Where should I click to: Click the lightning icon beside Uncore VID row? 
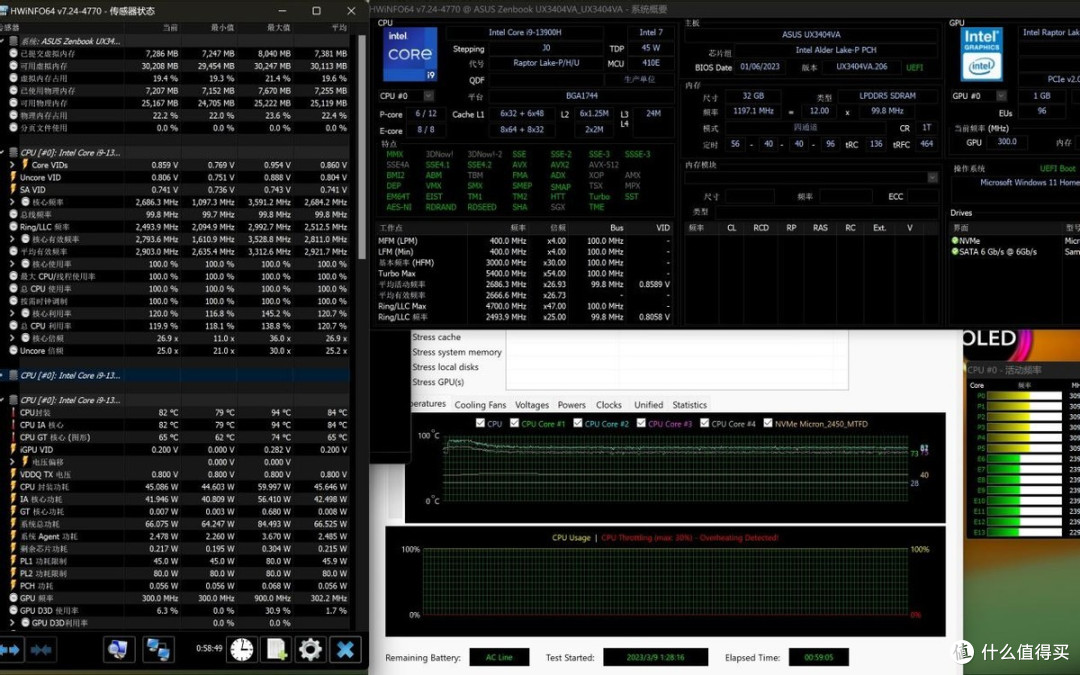click(13, 177)
